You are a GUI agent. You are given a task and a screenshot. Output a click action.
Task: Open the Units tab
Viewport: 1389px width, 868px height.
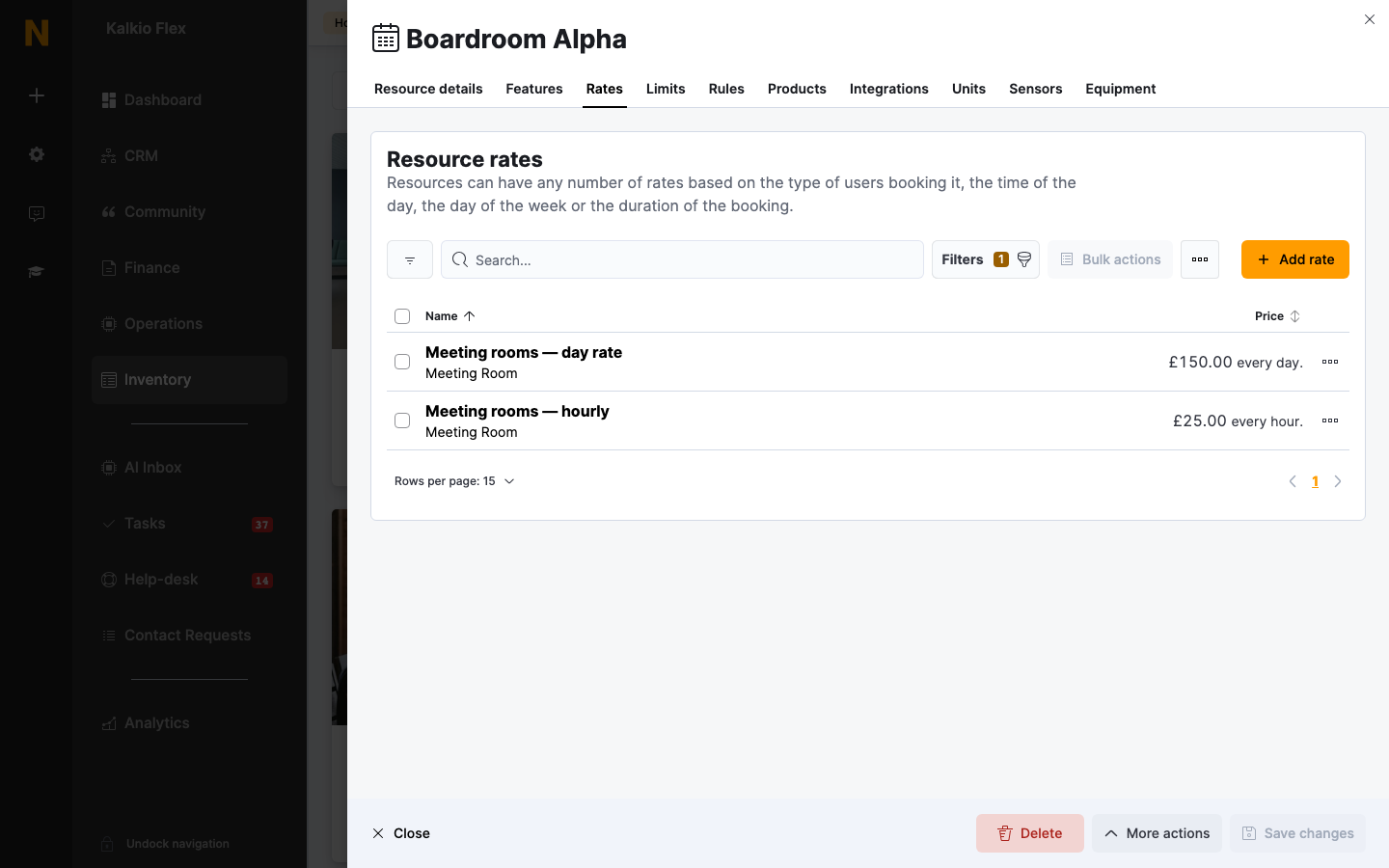pyautogui.click(x=968, y=89)
